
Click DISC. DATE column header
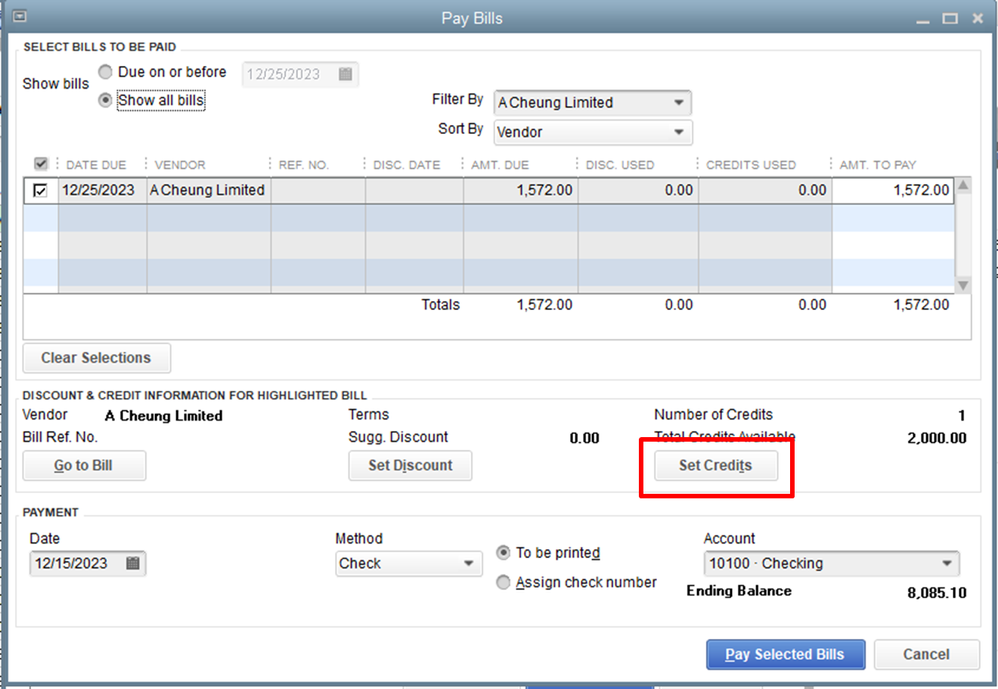(x=407, y=165)
